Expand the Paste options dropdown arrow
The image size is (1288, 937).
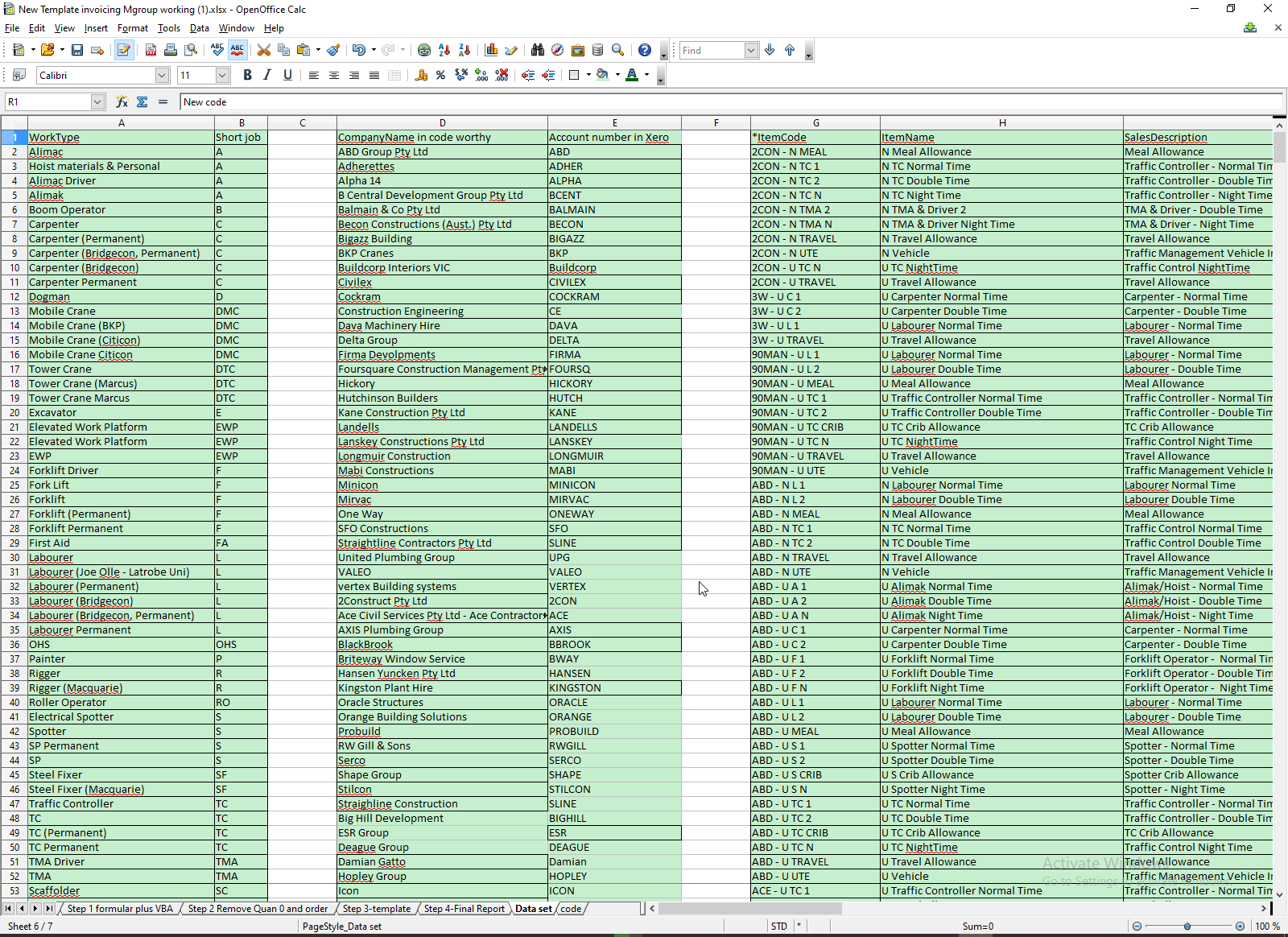coord(318,50)
